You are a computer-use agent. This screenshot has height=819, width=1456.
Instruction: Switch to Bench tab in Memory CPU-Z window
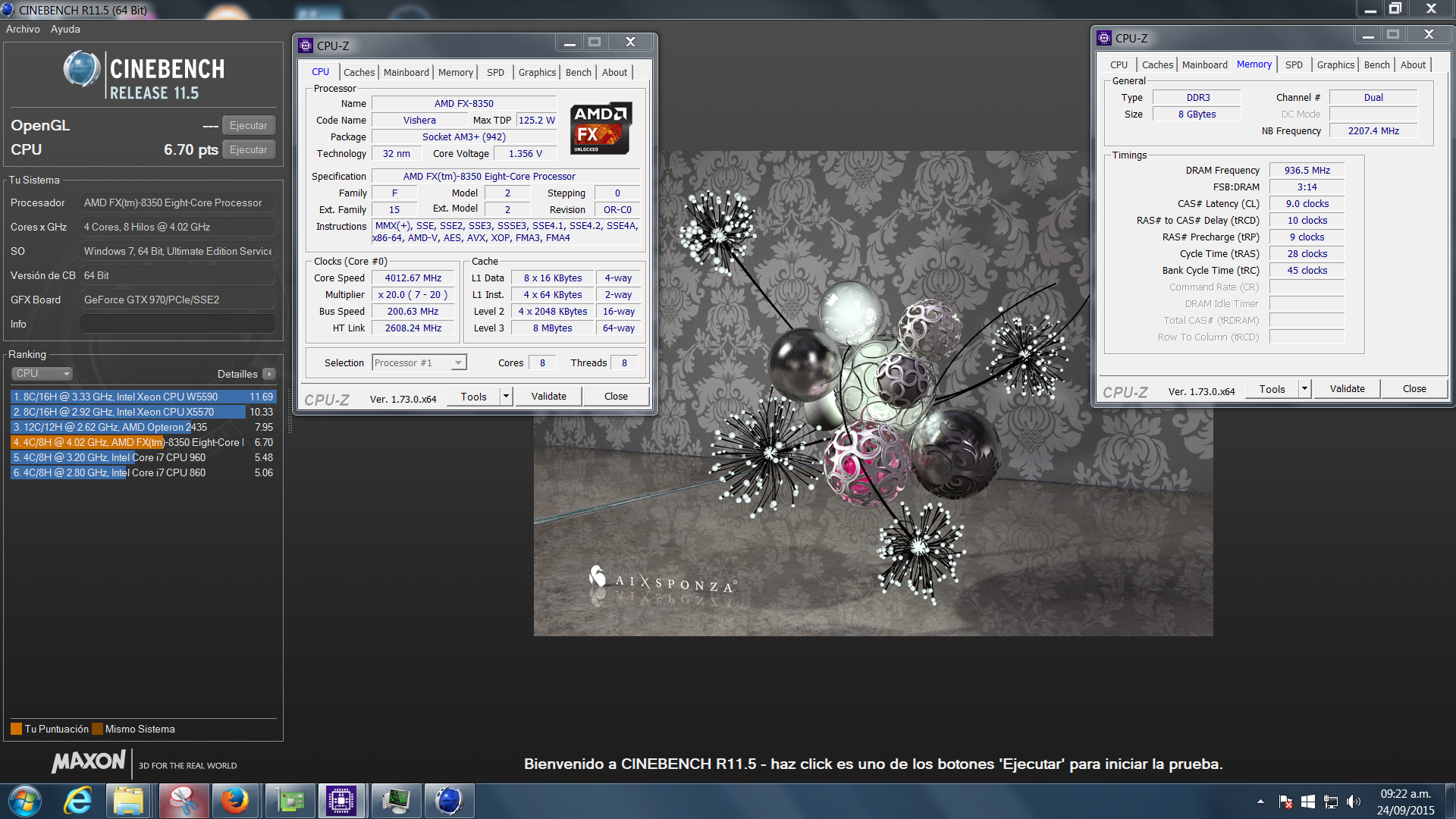coord(1376,64)
